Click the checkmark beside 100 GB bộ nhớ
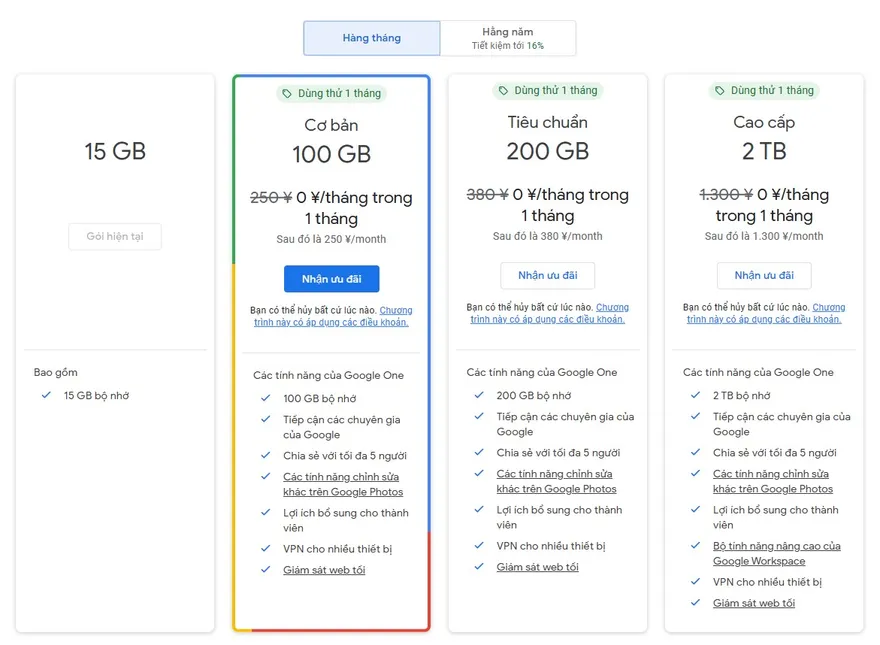Viewport: 880px width, 645px height. [264, 397]
